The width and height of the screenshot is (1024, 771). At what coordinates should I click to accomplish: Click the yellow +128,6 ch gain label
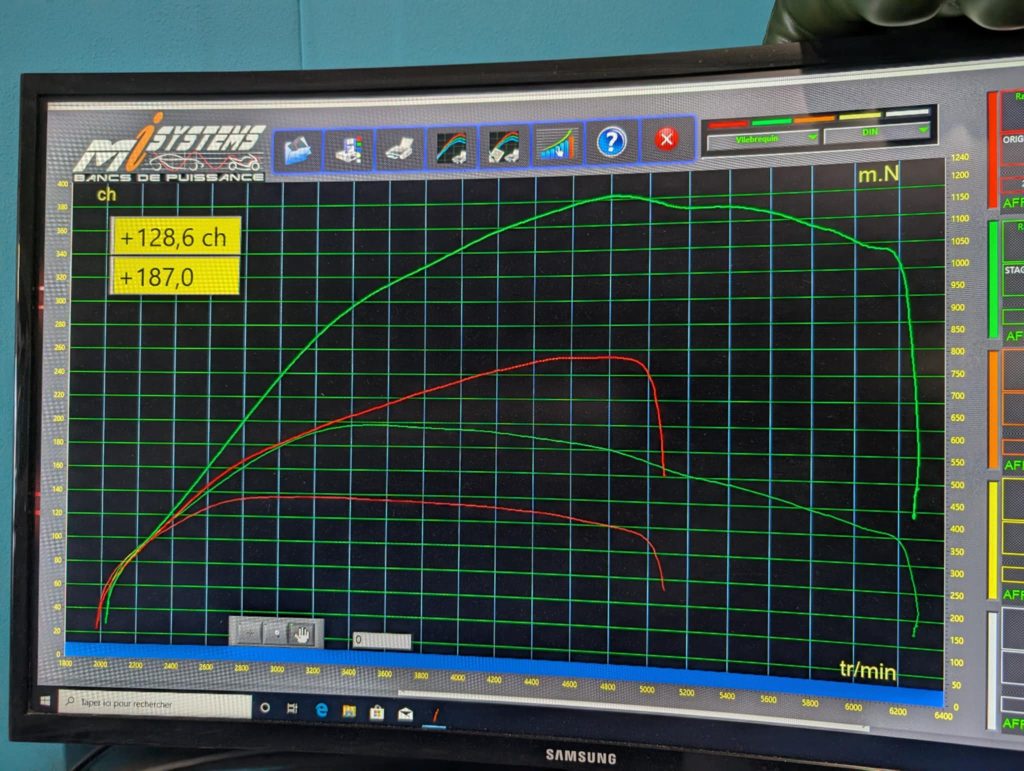175,238
